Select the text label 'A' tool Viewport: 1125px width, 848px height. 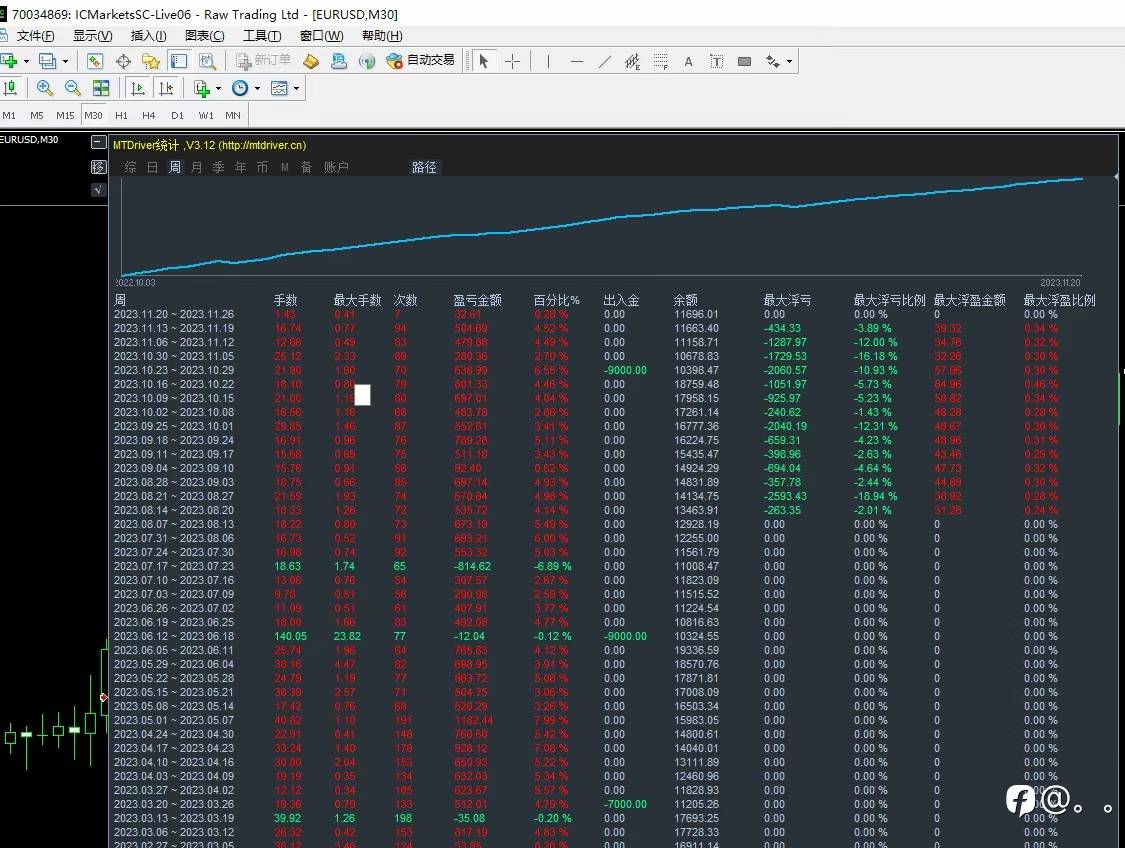click(688, 61)
